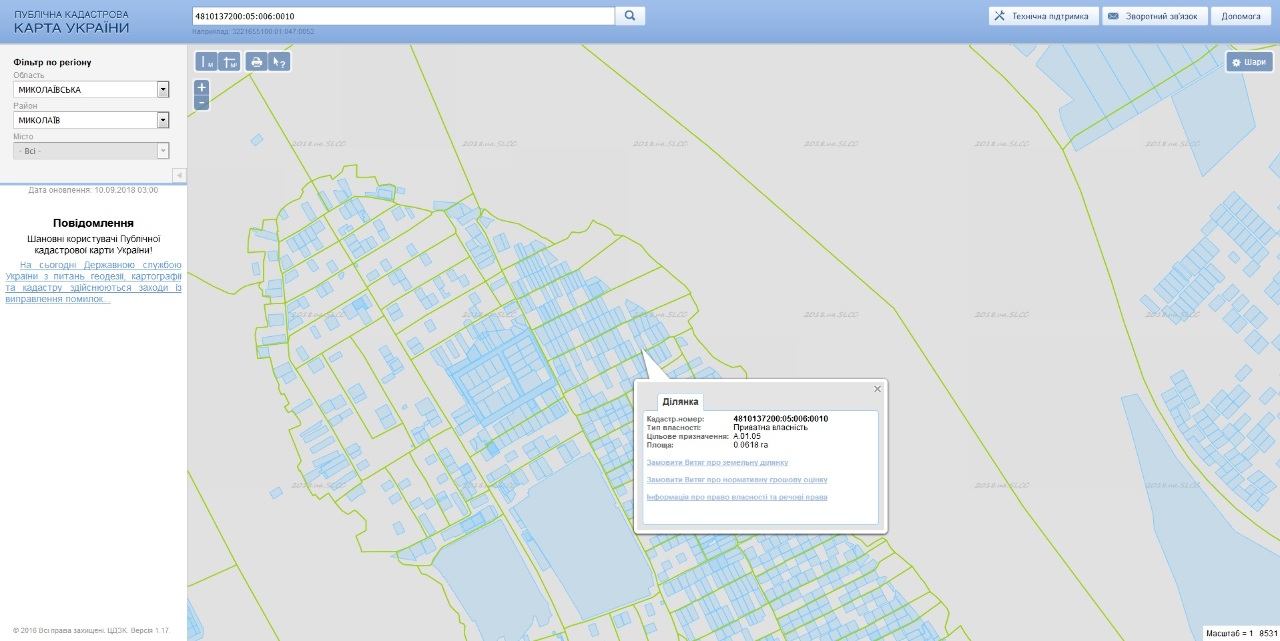Click the magnifier search button
This screenshot has width=1280, height=641.
click(630, 16)
